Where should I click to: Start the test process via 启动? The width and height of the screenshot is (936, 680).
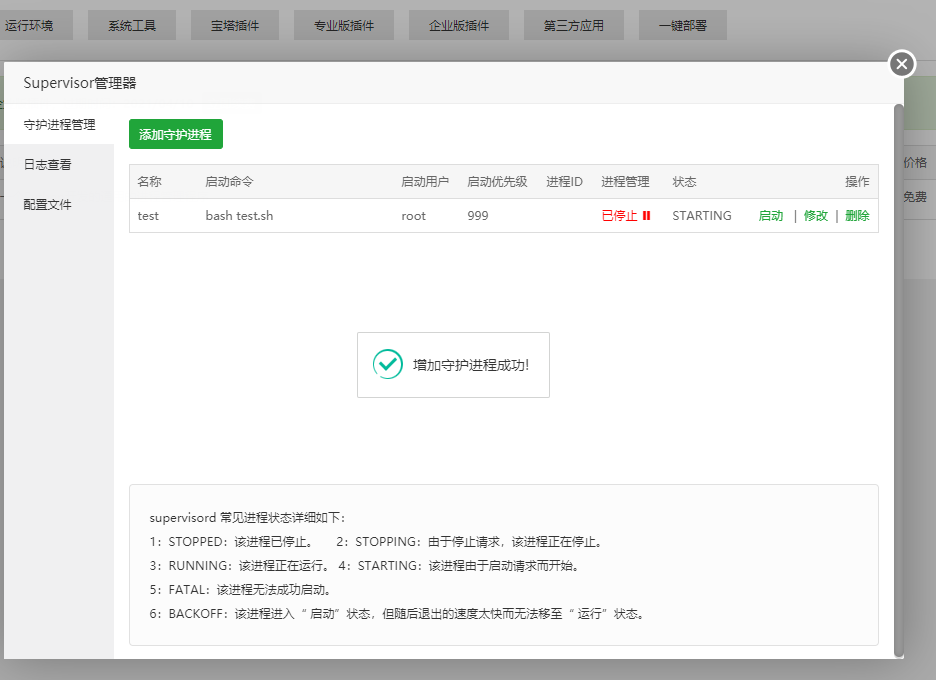point(771,216)
